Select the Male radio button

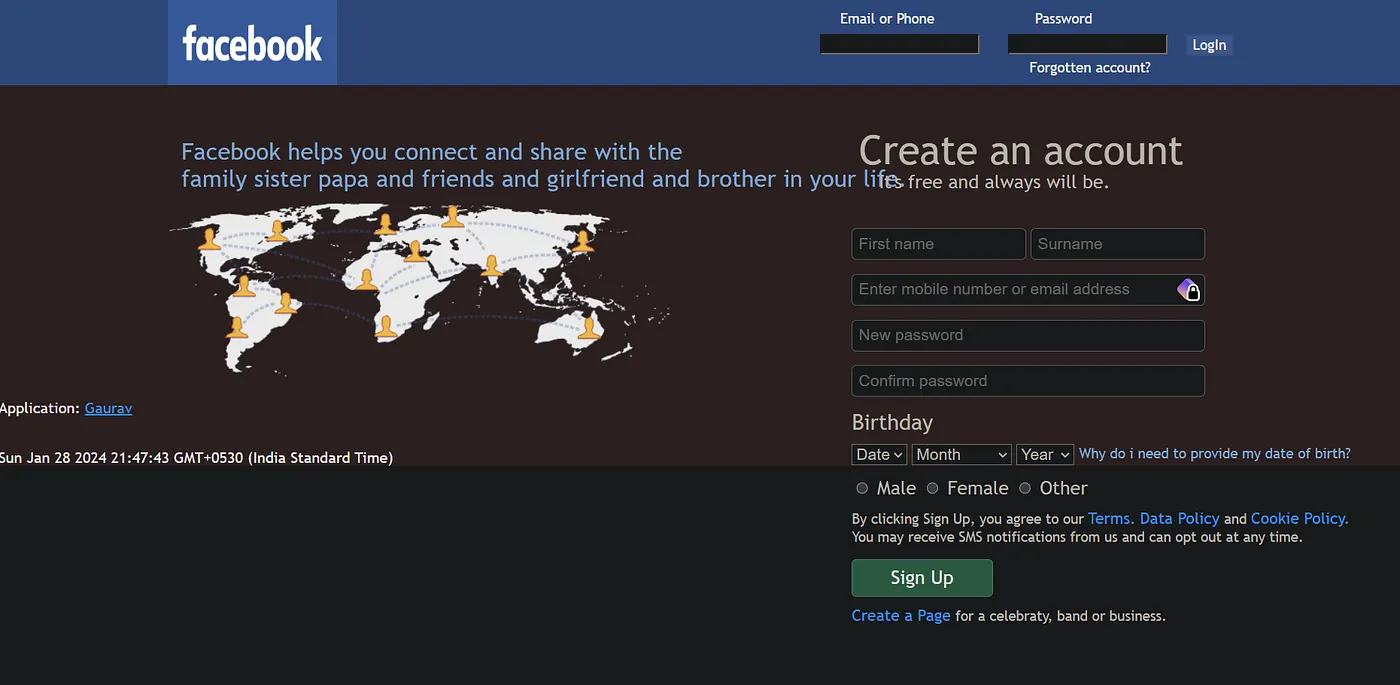[x=862, y=488]
